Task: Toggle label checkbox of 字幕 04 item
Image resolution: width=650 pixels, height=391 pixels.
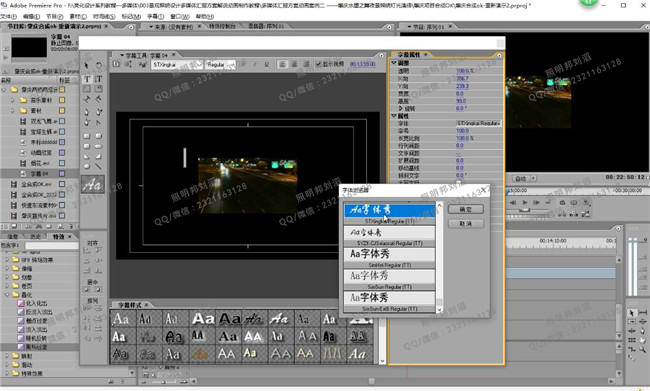Action: 62,173
